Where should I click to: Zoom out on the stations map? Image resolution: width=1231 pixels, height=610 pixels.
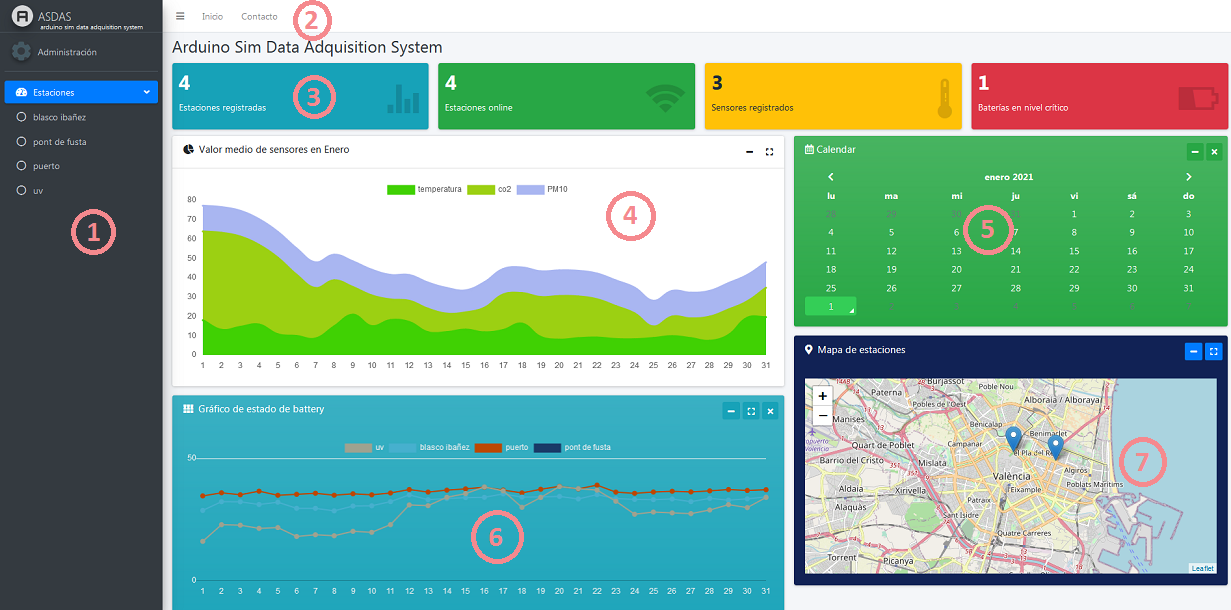[x=822, y=416]
